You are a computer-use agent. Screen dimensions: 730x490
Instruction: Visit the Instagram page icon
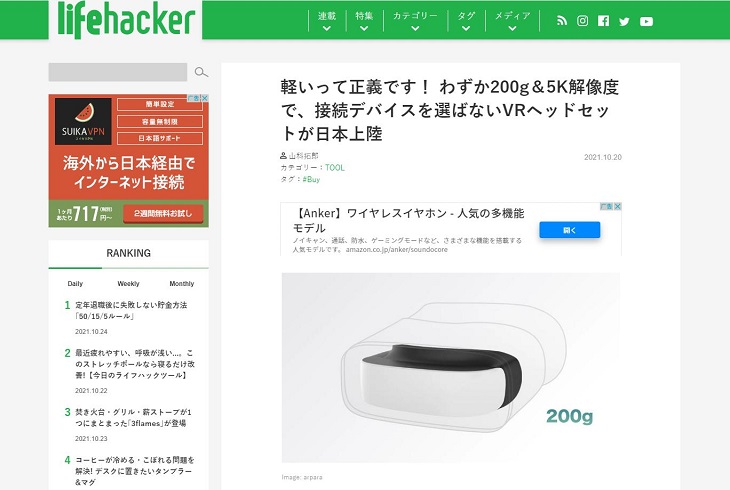pyautogui.click(x=582, y=20)
